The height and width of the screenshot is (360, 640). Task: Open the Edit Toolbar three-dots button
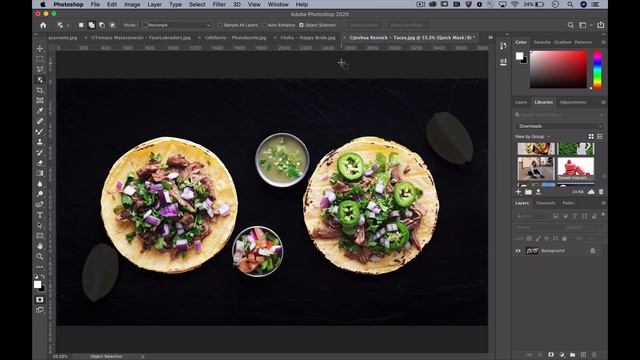(x=40, y=267)
